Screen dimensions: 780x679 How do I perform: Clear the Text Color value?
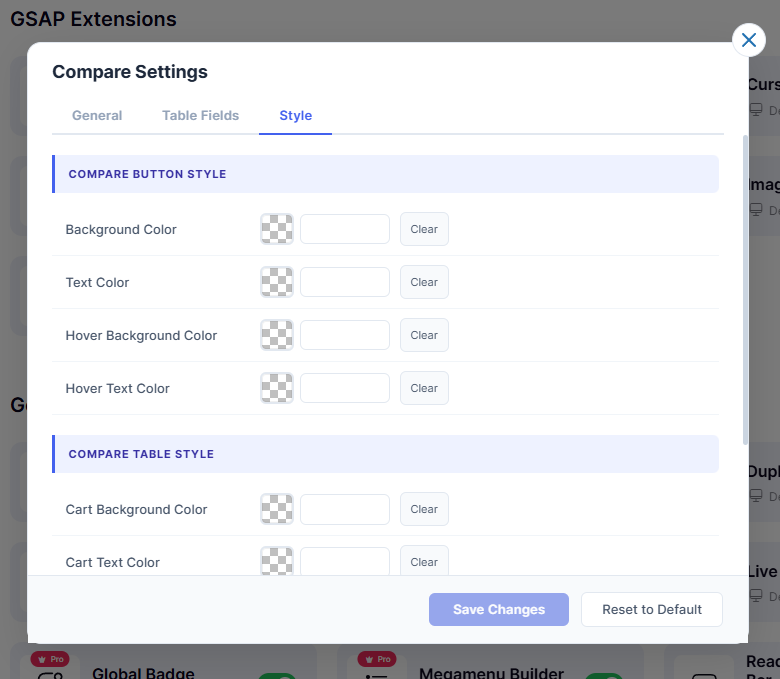[x=424, y=282]
